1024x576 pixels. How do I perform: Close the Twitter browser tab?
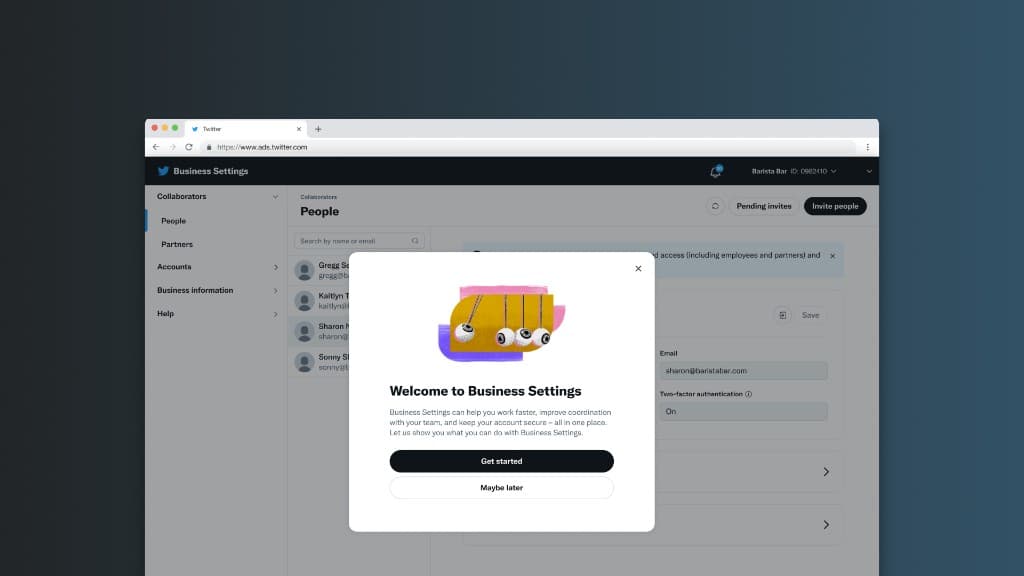click(299, 129)
